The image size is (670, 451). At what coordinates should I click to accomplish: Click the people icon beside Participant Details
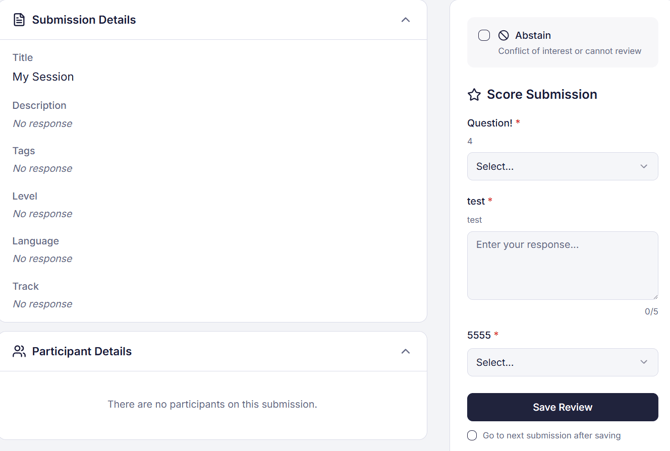coord(19,352)
